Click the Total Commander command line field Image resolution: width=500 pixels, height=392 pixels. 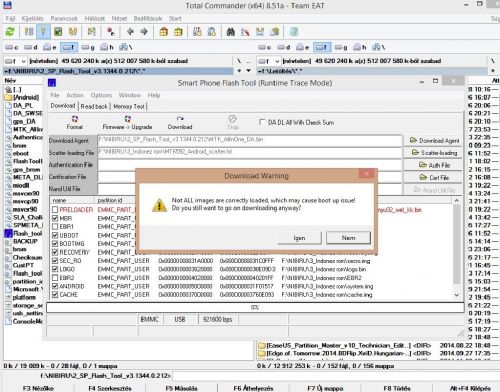coord(335,376)
